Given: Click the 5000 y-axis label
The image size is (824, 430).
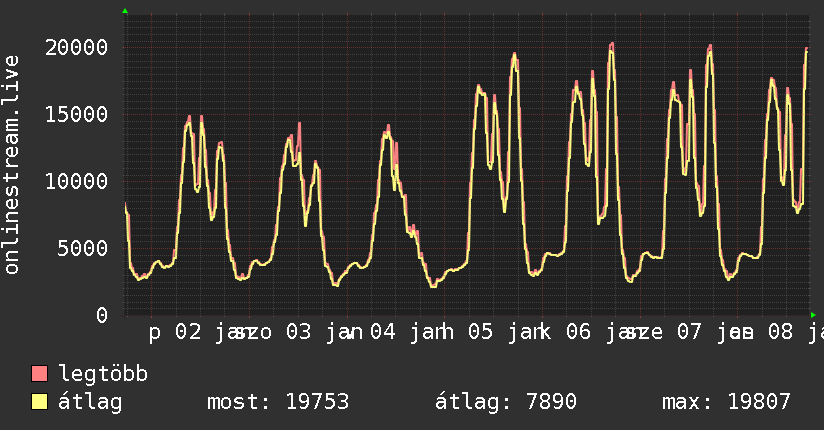Looking at the screenshot, I should click(x=83, y=249).
